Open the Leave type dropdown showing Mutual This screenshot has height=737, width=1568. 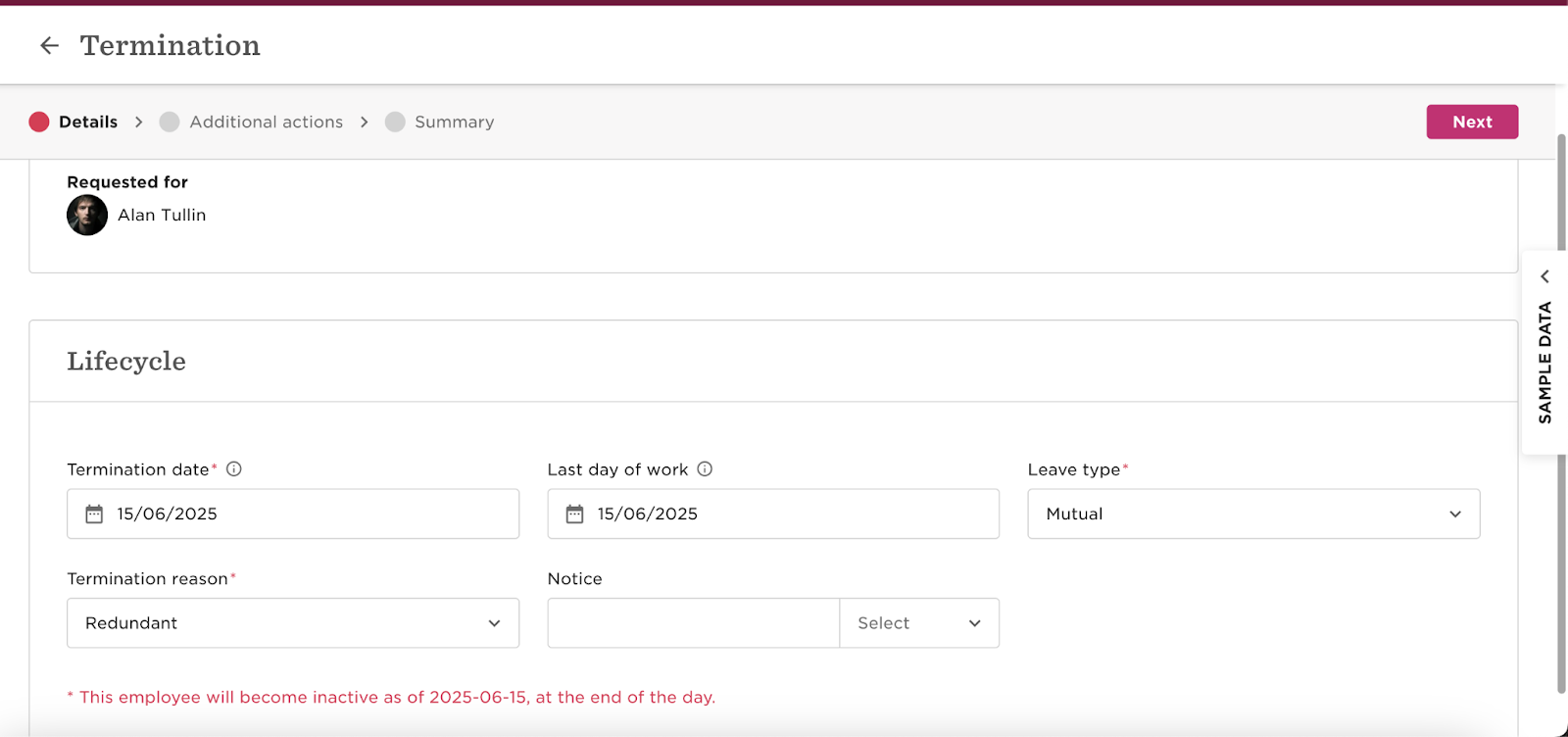click(x=1253, y=514)
